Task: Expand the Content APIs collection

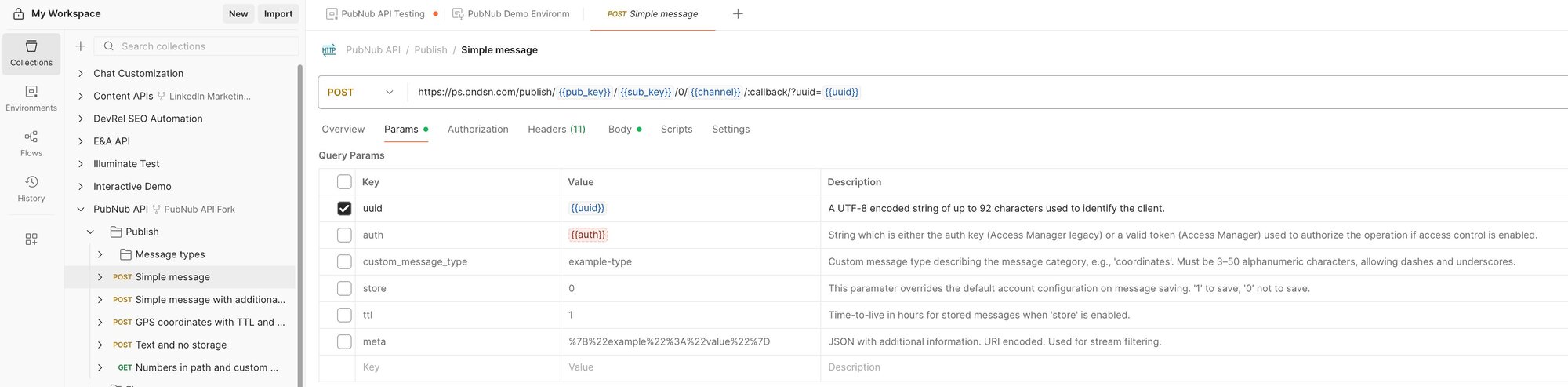Action: click(80, 96)
